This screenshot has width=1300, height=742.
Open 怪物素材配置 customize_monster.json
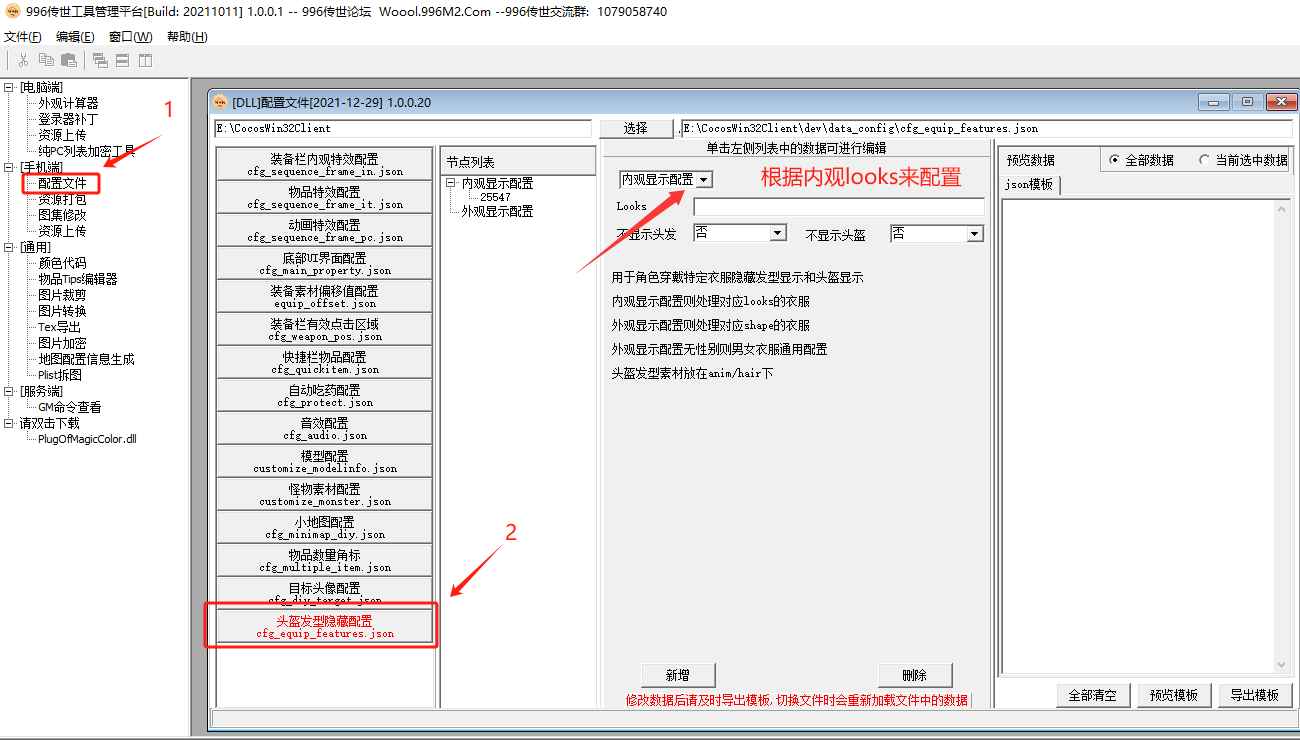tap(325, 495)
